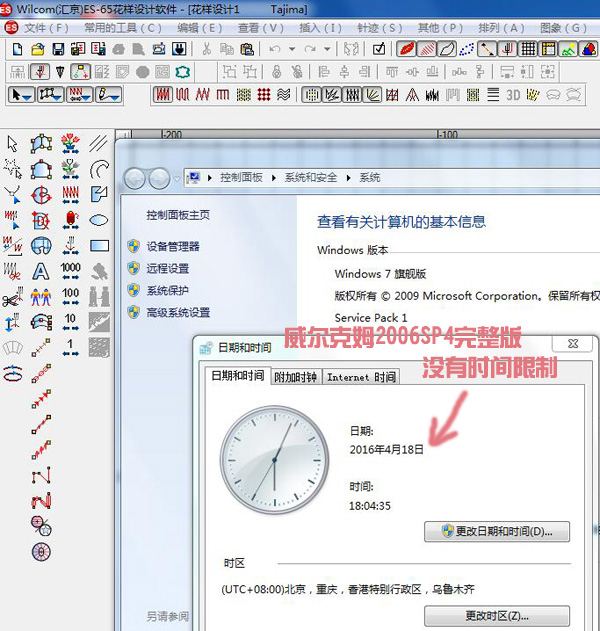Open the 远程设置 link

pos(168,268)
